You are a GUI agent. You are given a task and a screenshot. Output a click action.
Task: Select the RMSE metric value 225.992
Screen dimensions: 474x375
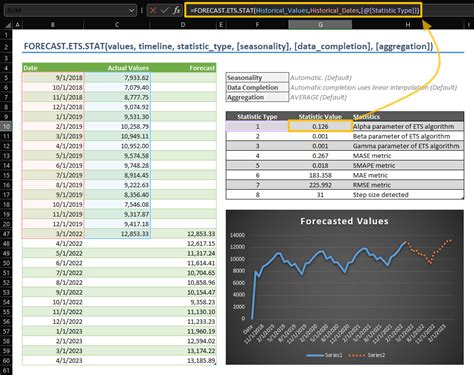[320, 185]
